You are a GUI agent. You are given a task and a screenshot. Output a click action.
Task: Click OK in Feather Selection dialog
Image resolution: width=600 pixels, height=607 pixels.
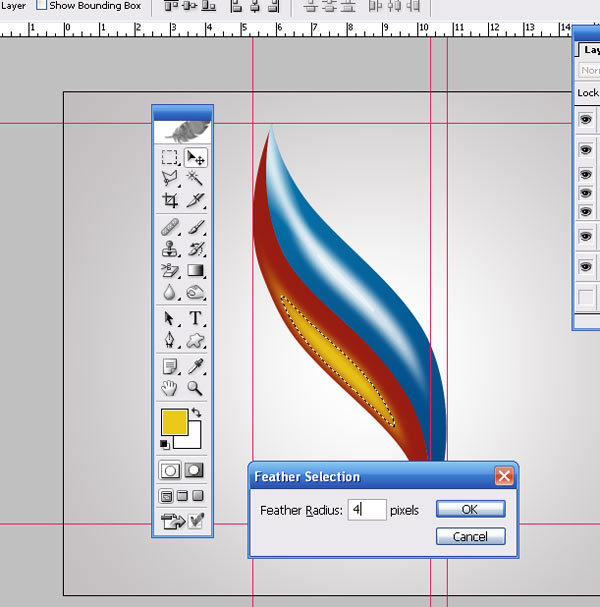470,510
